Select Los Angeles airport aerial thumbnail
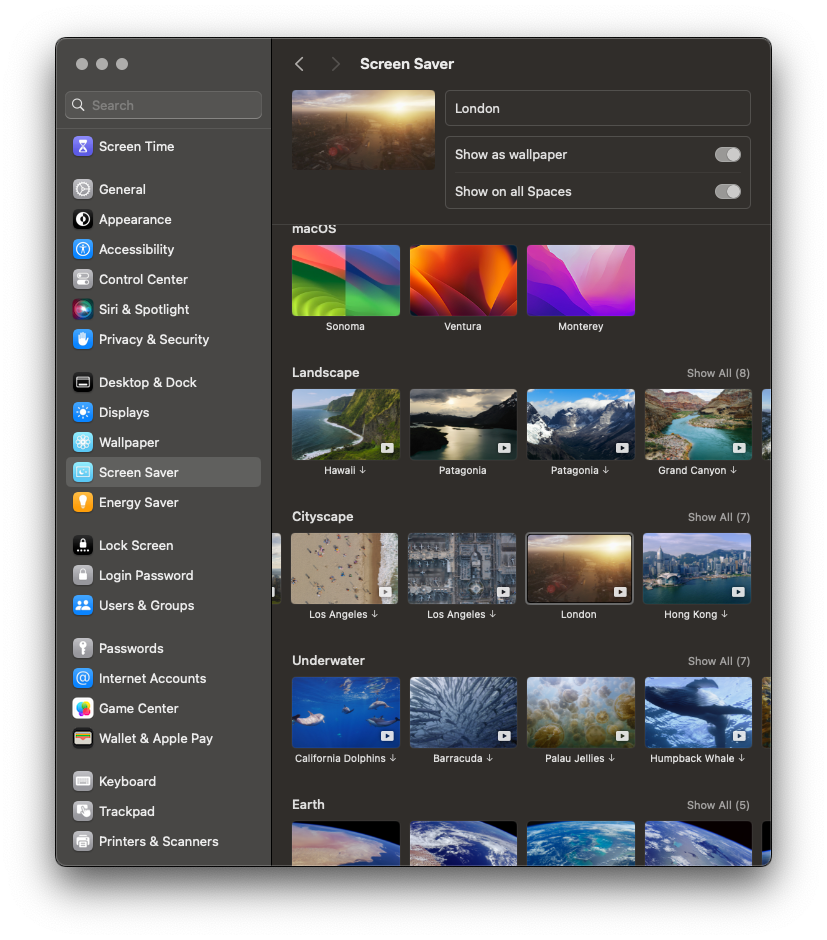The image size is (827, 940). [462, 568]
